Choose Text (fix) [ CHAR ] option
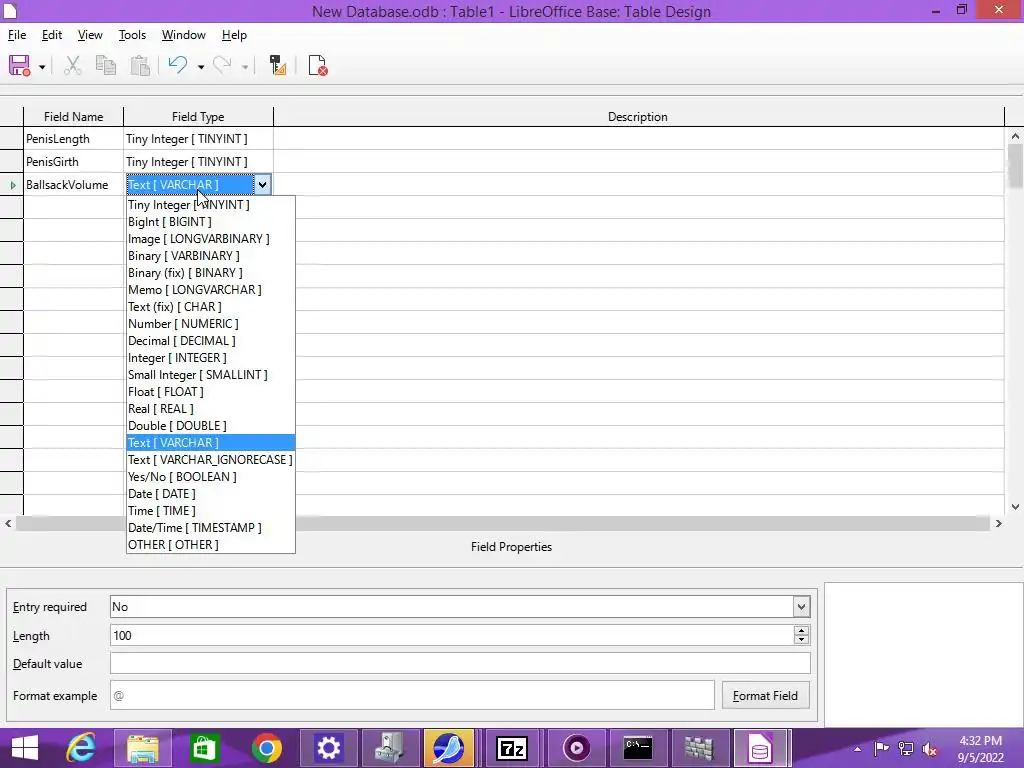The height and width of the screenshot is (768, 1024). [x=210, y=306]
